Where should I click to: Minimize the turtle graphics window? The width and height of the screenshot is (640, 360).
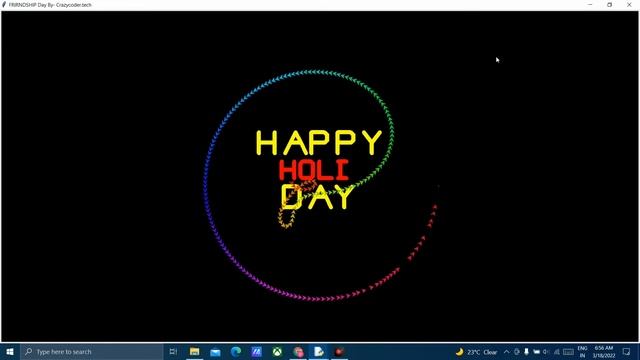pyautogui.click(x=590, y=5)
